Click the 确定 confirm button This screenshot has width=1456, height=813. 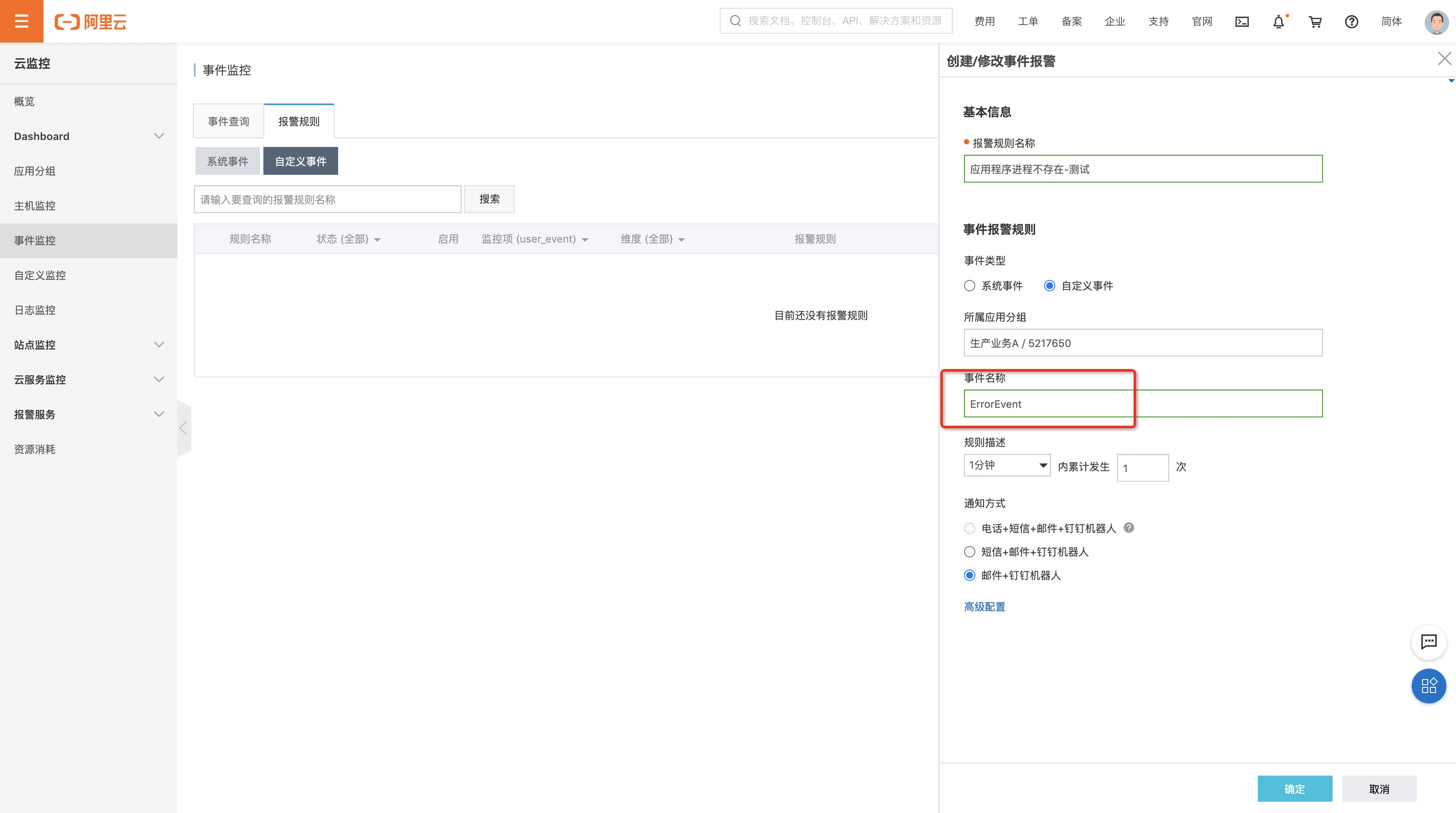[x=1294, y=789]
